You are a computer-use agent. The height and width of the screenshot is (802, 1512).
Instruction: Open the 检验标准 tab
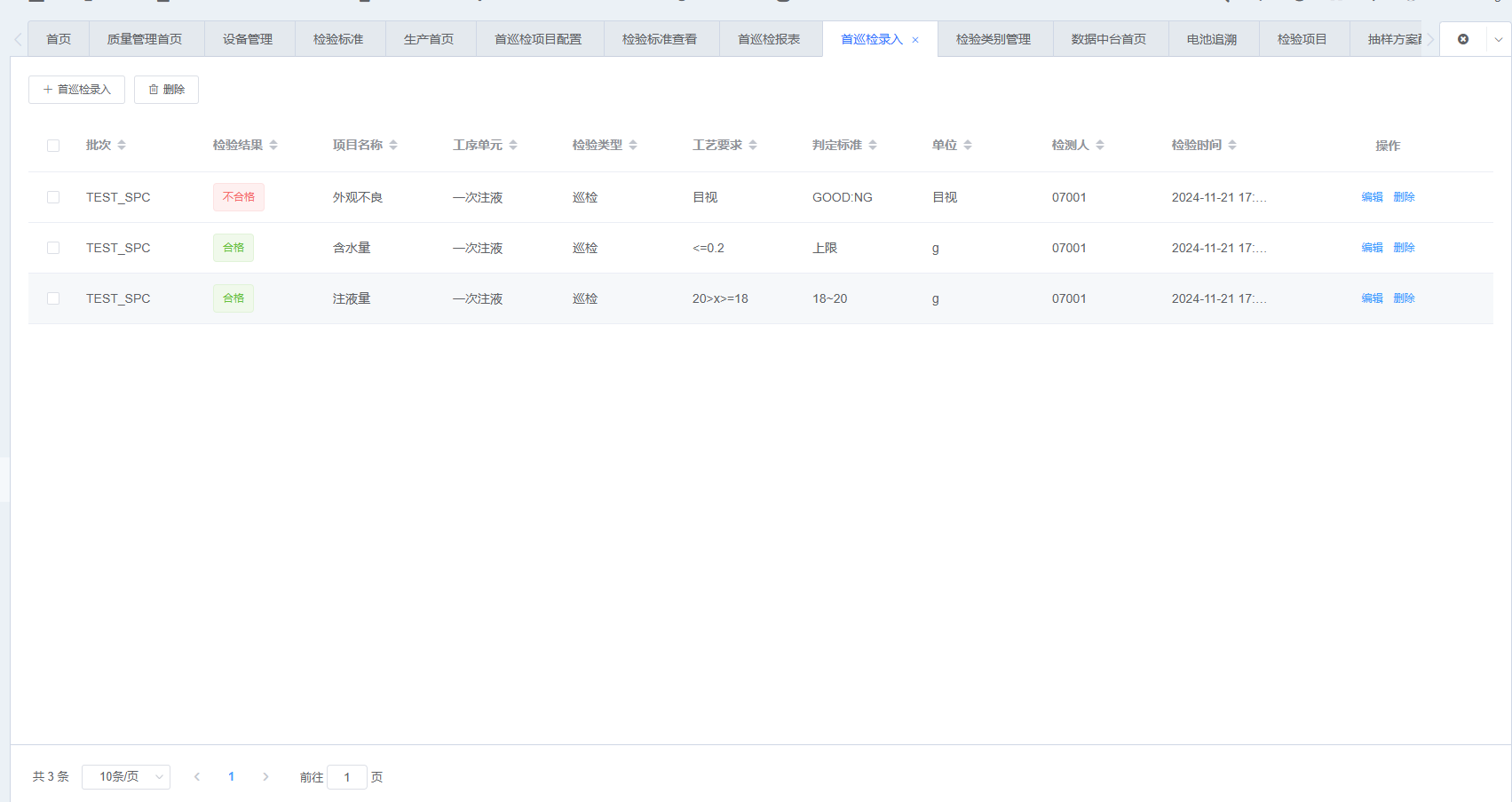tap(338, 39)
